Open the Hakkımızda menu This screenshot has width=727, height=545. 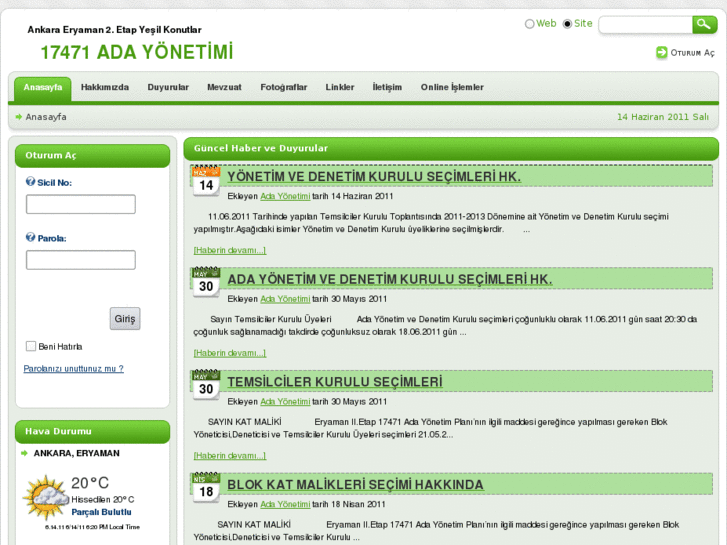(x=105, y=87)
